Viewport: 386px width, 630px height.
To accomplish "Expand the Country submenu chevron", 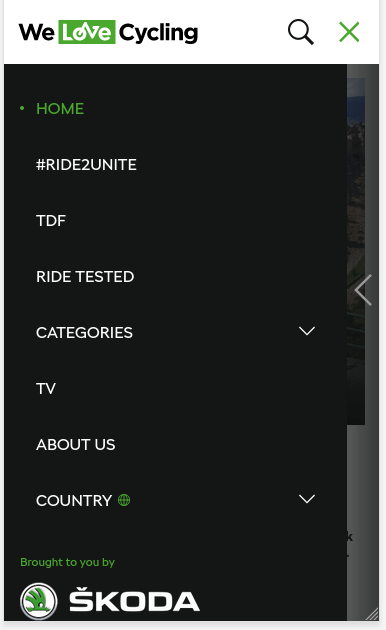I will [307, 499].
